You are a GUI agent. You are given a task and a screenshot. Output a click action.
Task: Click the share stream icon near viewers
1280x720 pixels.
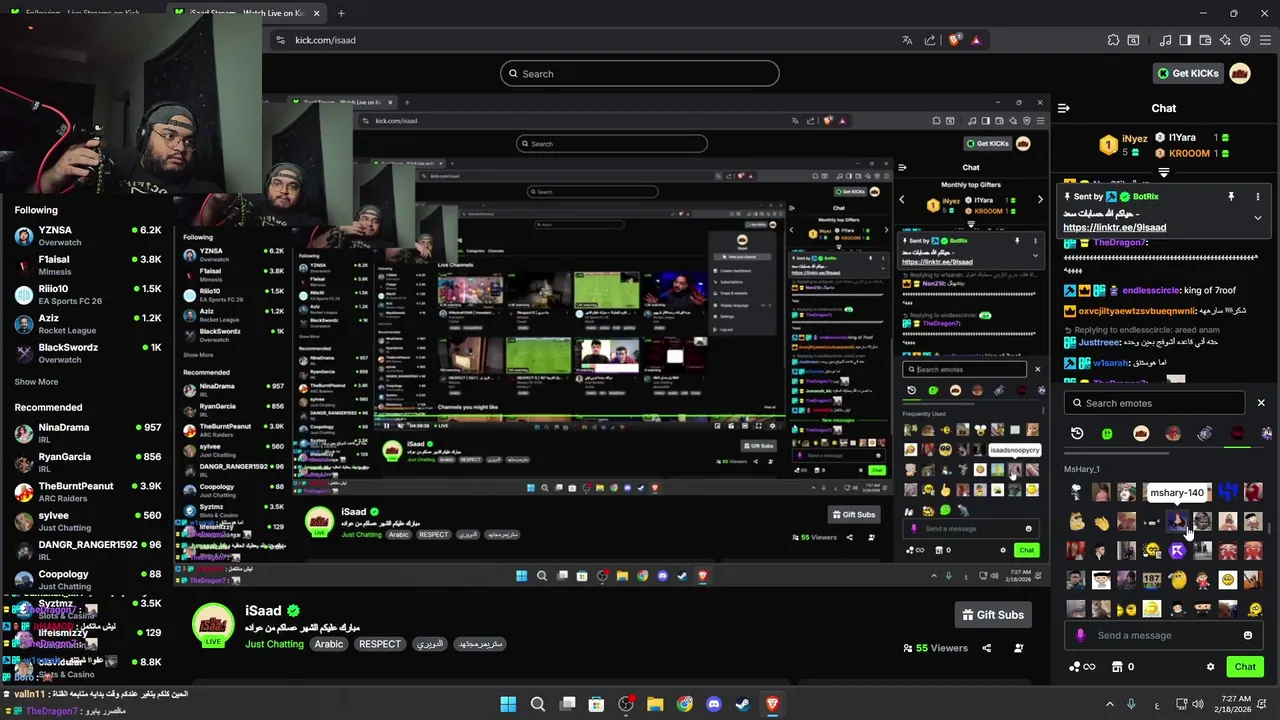(987, 648)
